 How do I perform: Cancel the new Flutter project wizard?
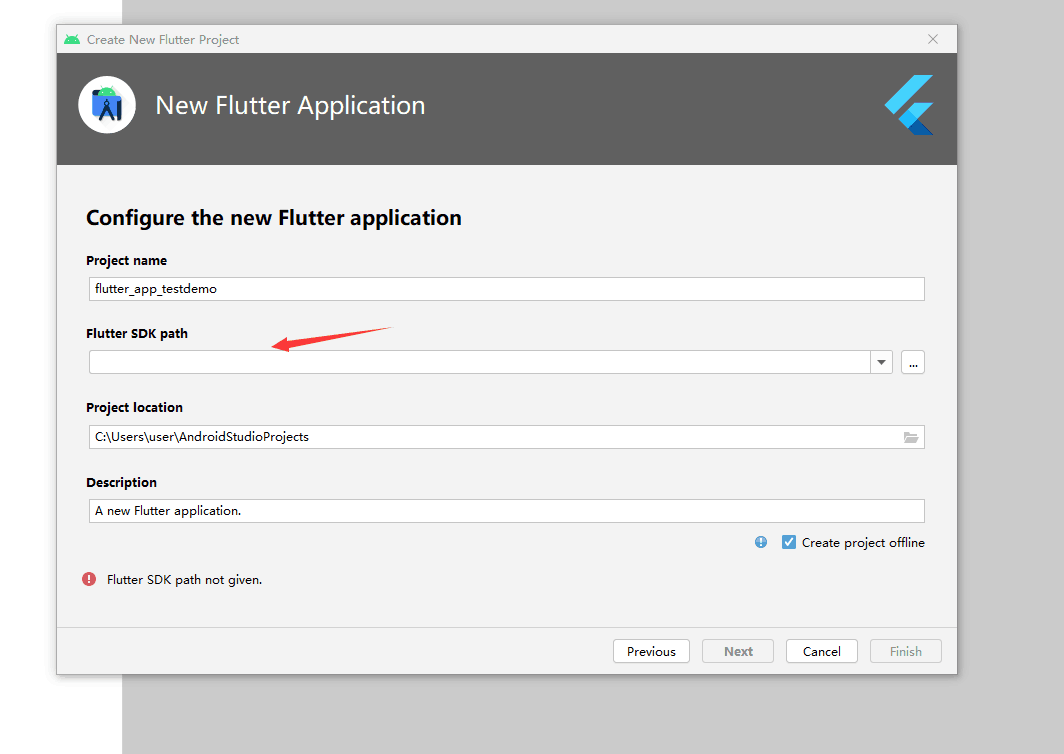tap(822, 651)
